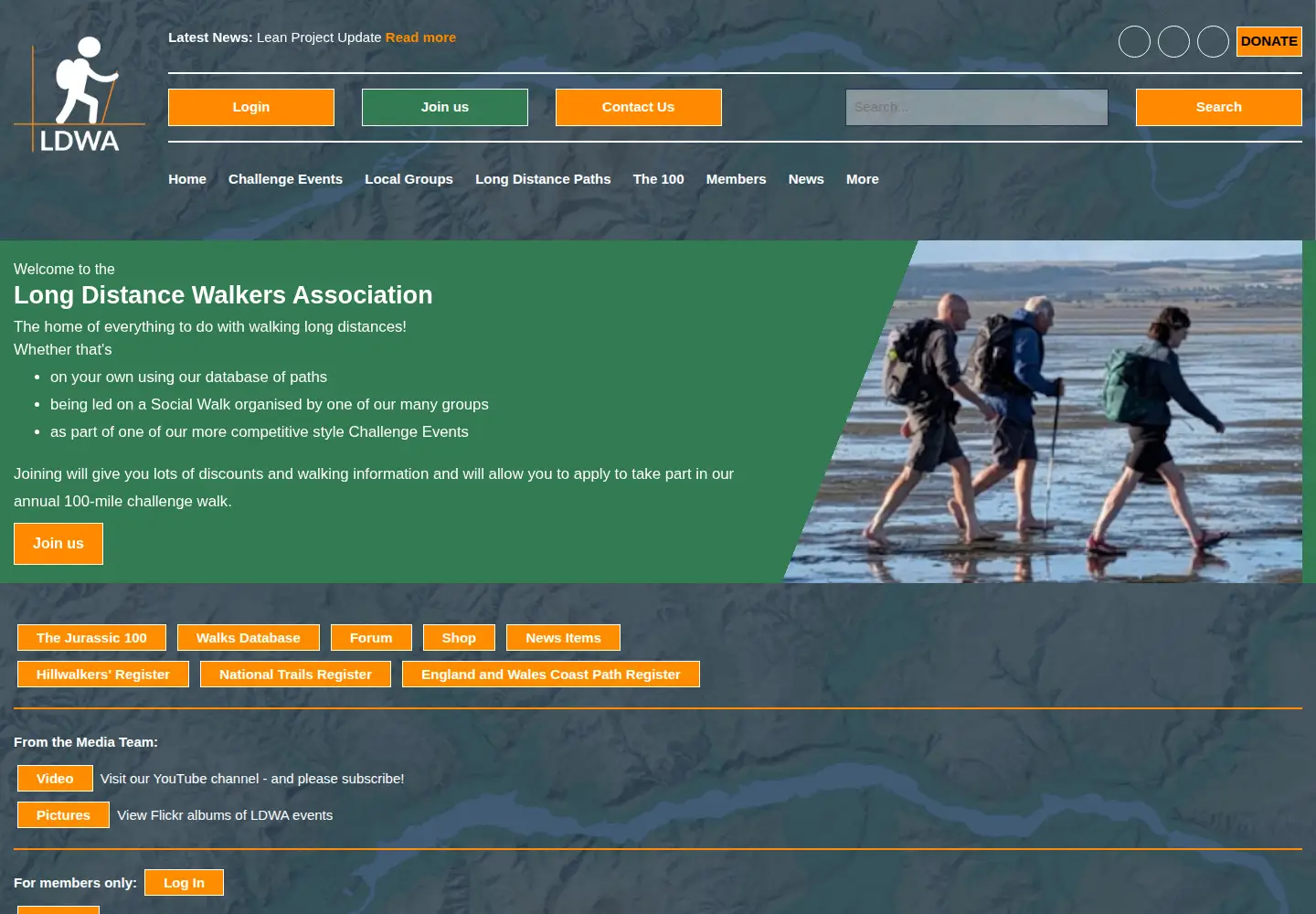Click the beach walkers hero photo
This screenshot has height=914, width=1316.
(1044, 411)
